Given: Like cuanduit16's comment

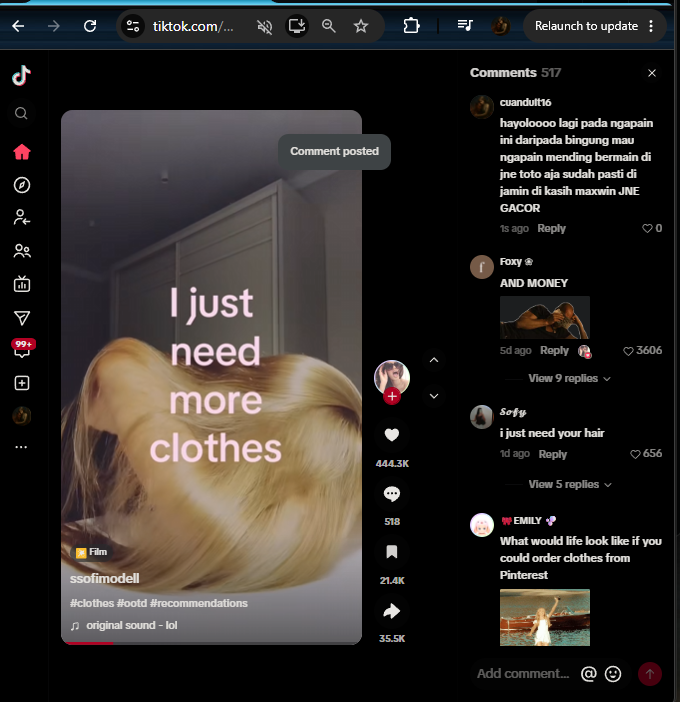Looking at the screenshot, I should click(x=647, y=228).
